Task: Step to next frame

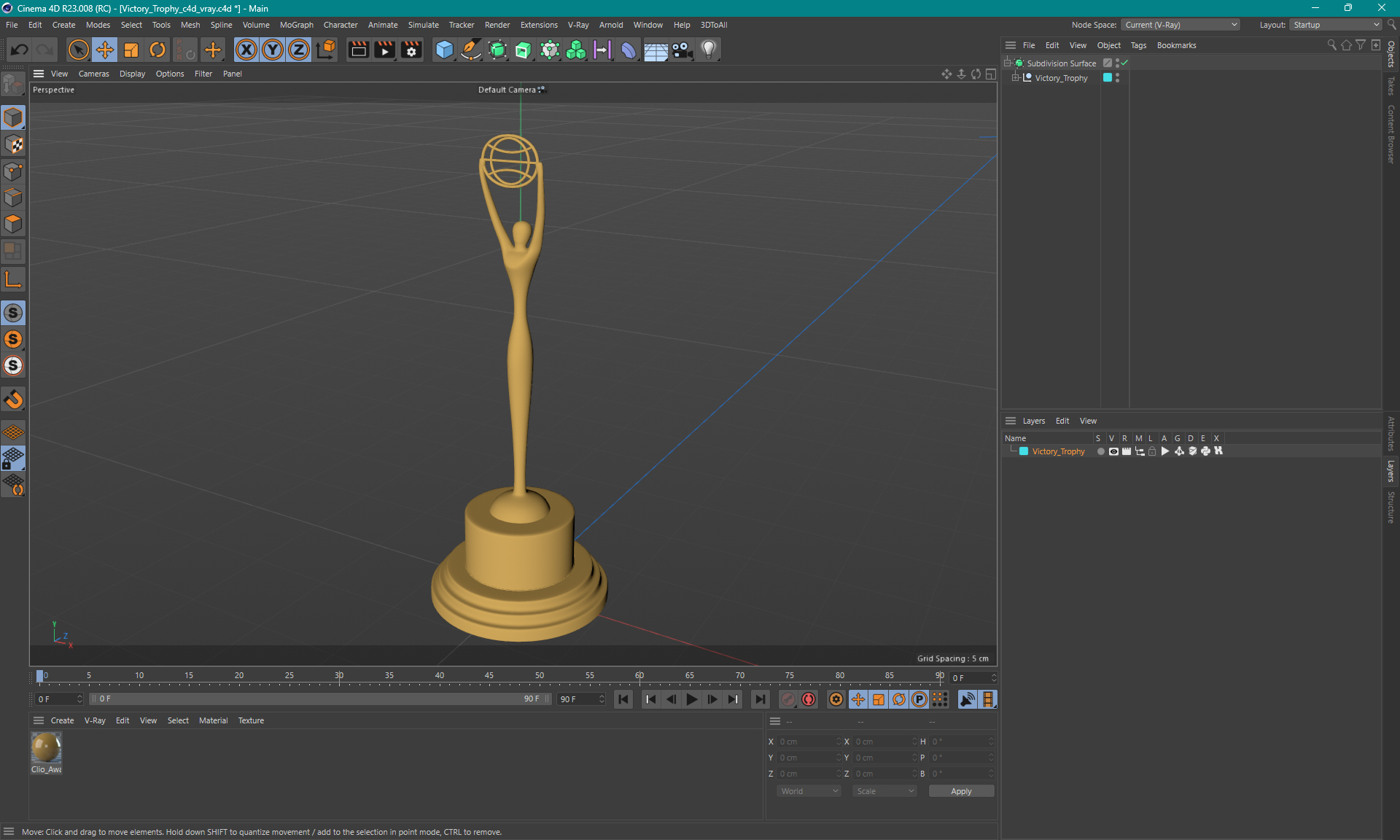Action: click(712, 699)
